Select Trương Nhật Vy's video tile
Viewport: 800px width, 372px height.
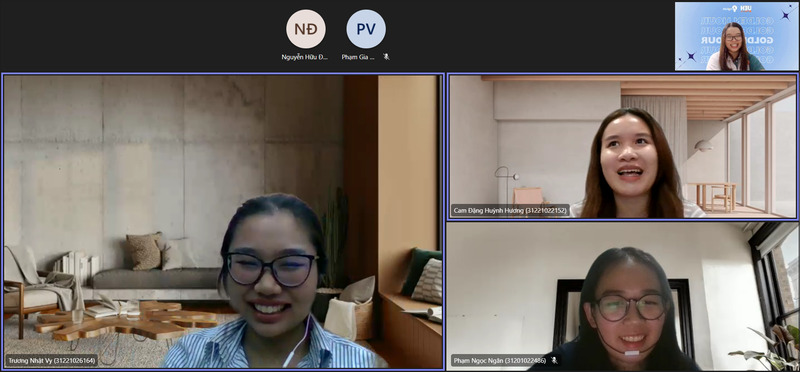tap(223, 221)
